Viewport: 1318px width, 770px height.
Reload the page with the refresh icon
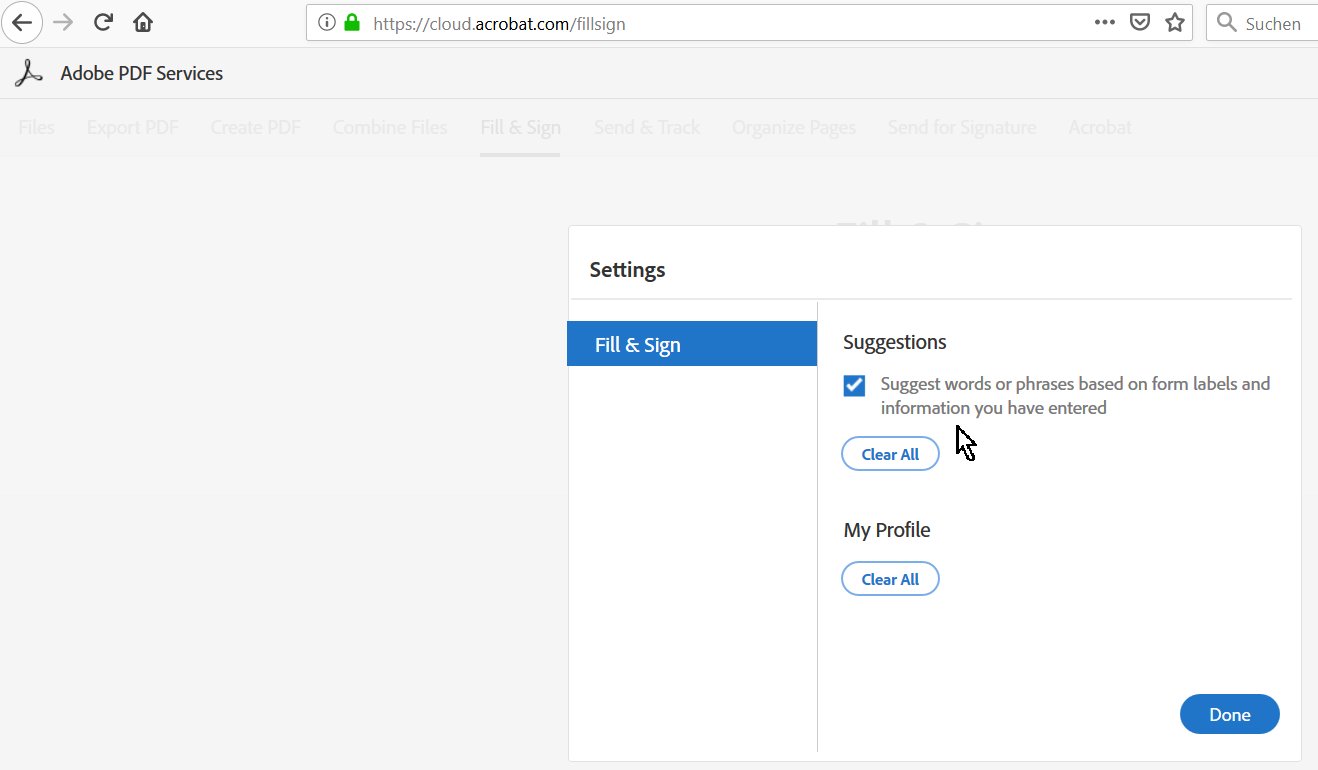coord(103,22)
